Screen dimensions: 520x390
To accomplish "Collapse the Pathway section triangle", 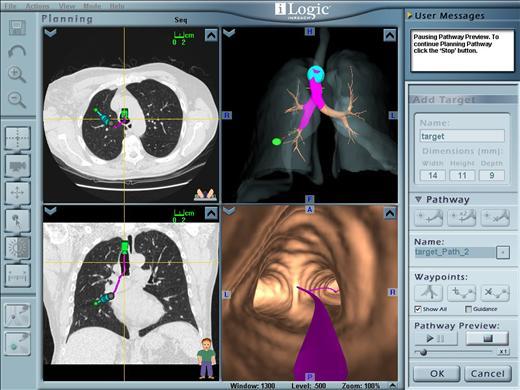I will [x=419, y=199].
